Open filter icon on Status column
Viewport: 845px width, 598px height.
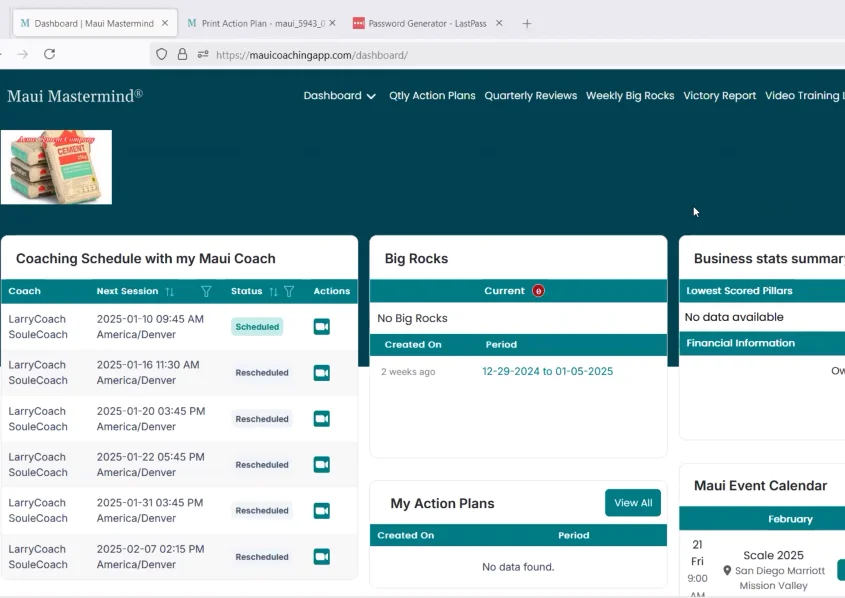[289, 292]
